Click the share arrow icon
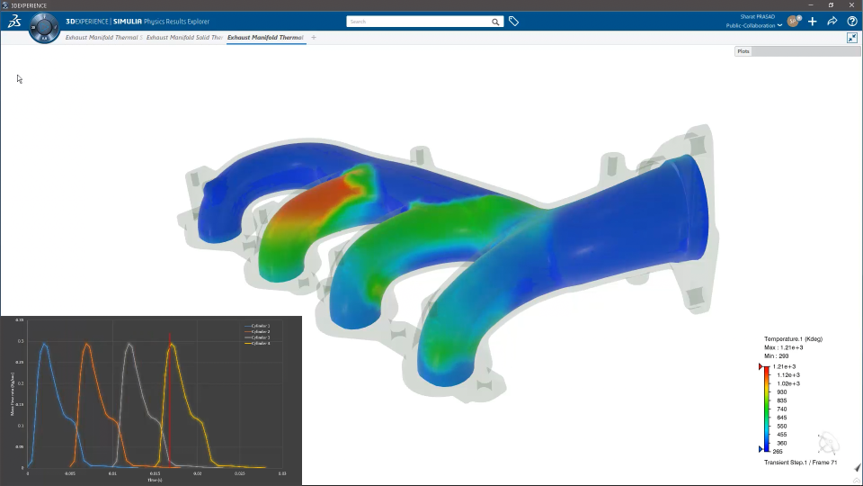 (x=832, y=21)
